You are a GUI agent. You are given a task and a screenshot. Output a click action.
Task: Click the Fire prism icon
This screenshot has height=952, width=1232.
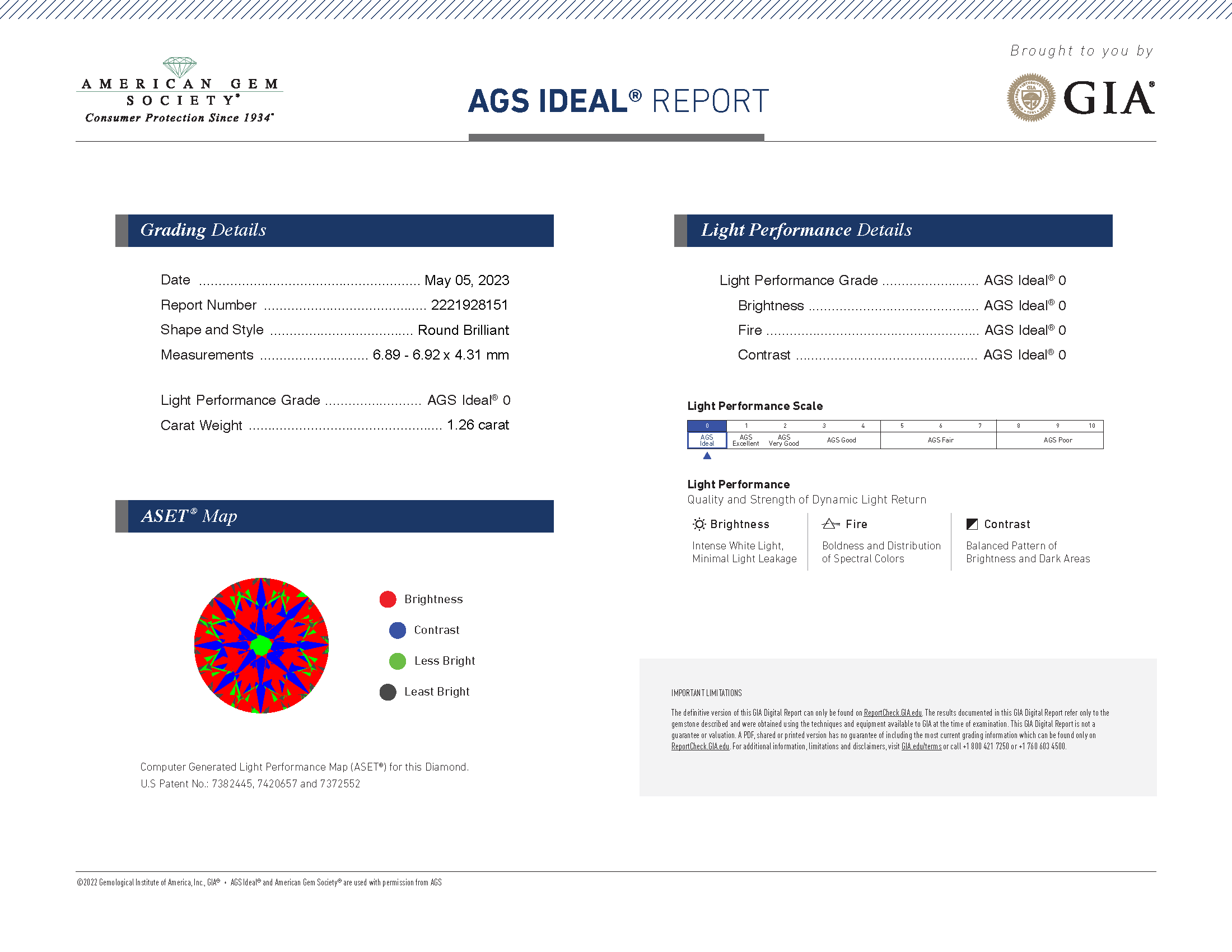830,524
